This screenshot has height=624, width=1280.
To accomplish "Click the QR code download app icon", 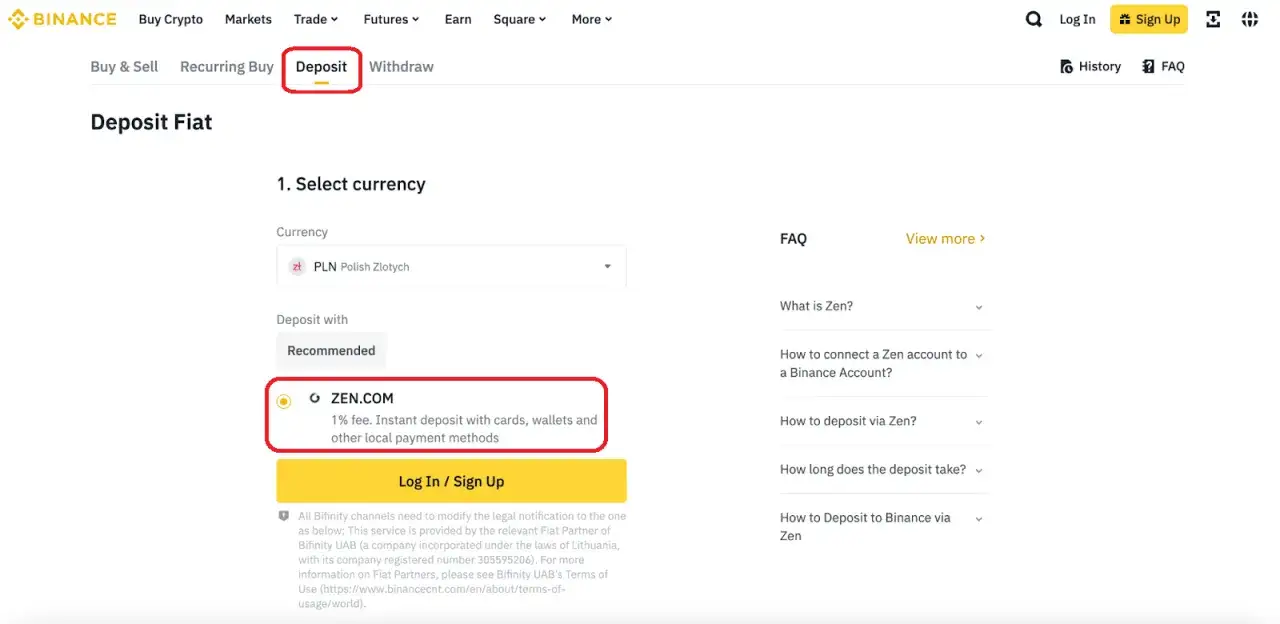I will pos(1212,18).
